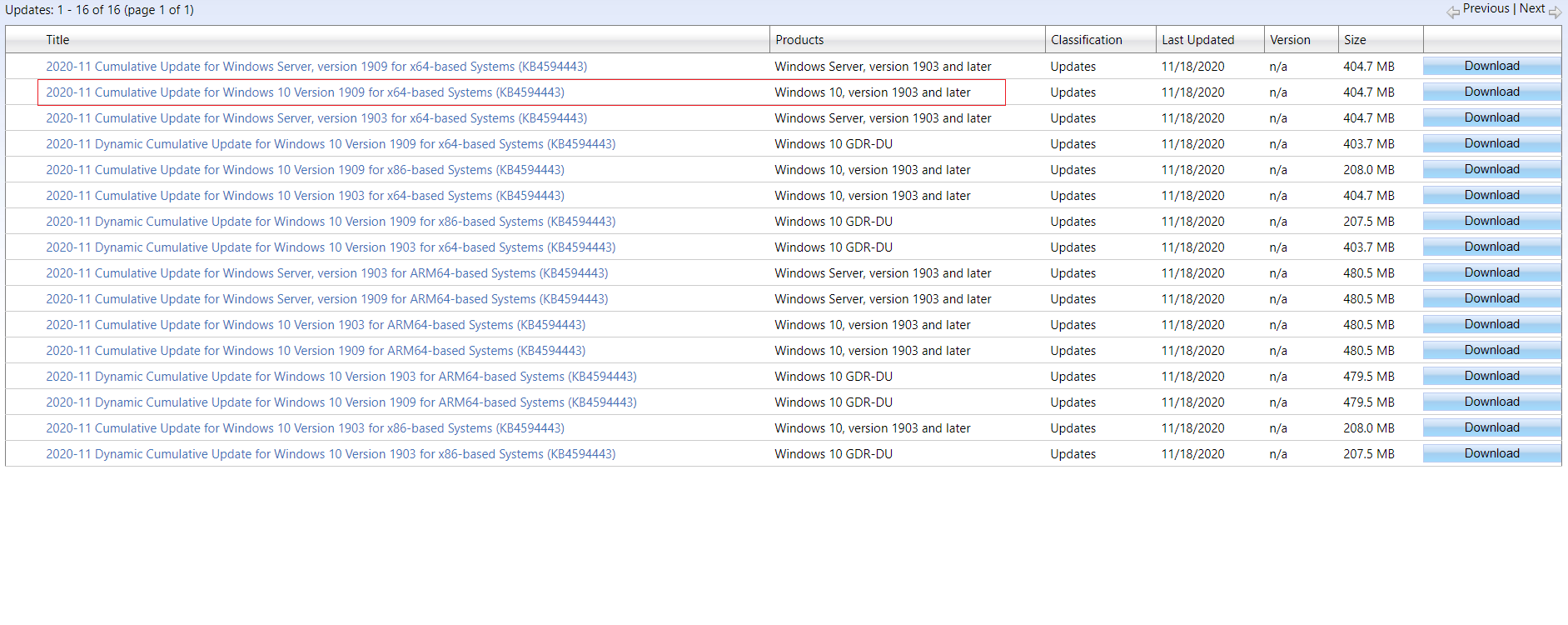Open Dynamic Cumulative Update 1903 ARM64 link

(341, 377)
